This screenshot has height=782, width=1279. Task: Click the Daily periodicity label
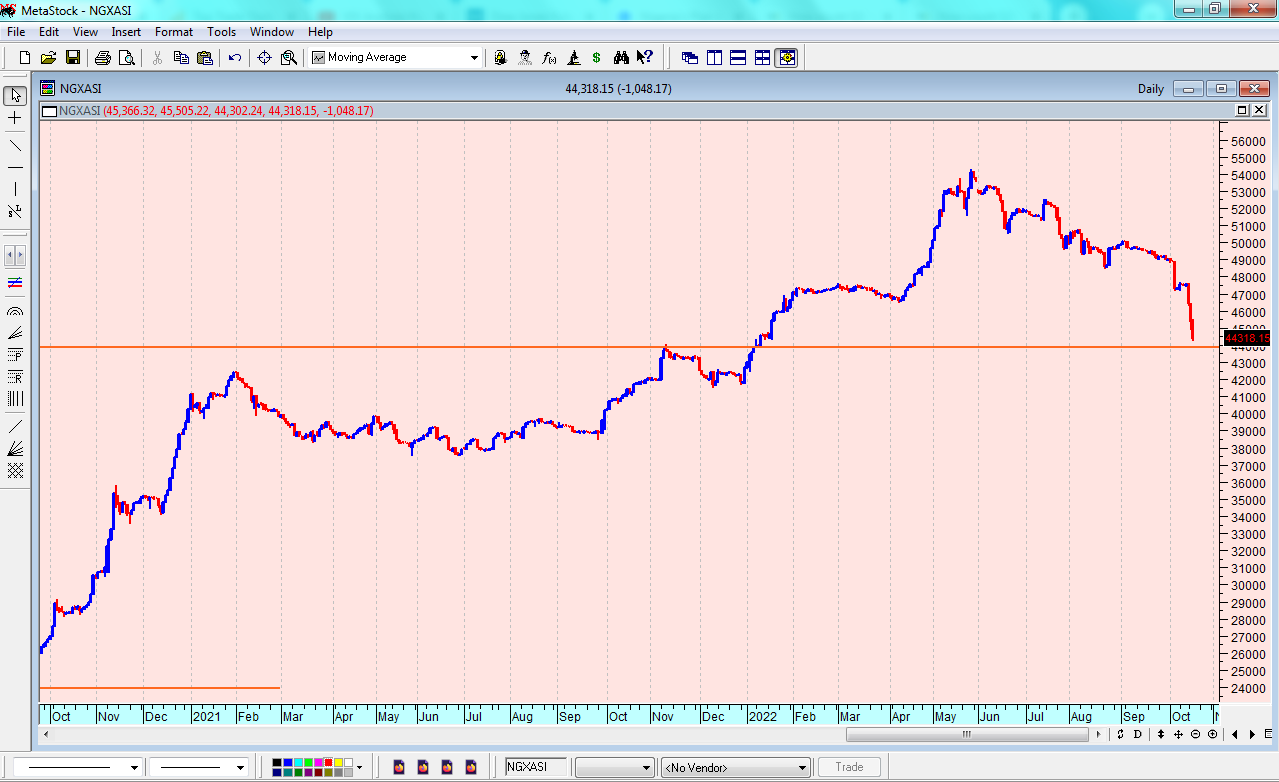tap(1151, 89)
